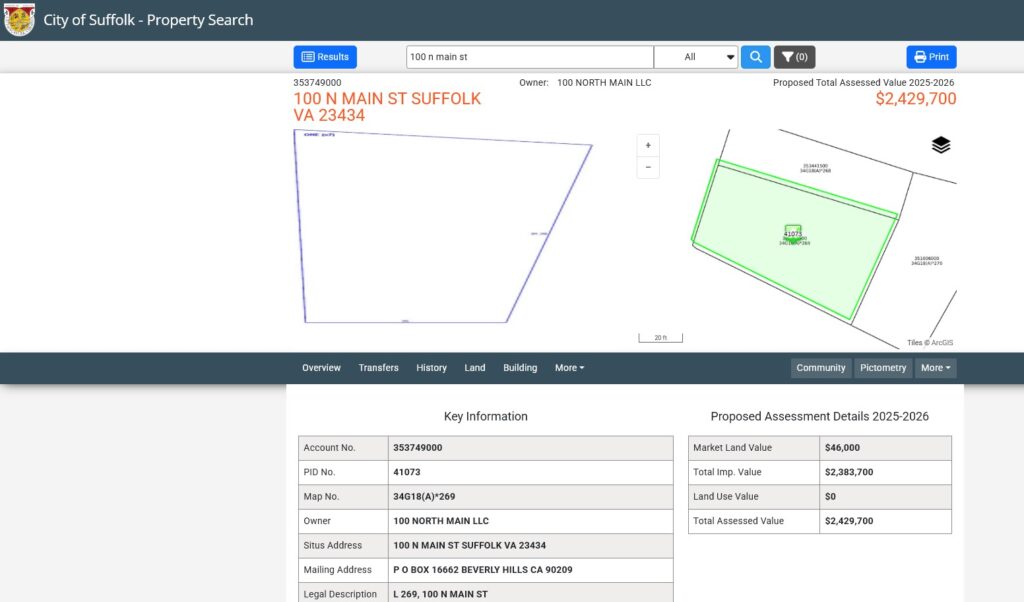Click the Print button
The image size is (1024, 602).
click(x=931, y=57)
